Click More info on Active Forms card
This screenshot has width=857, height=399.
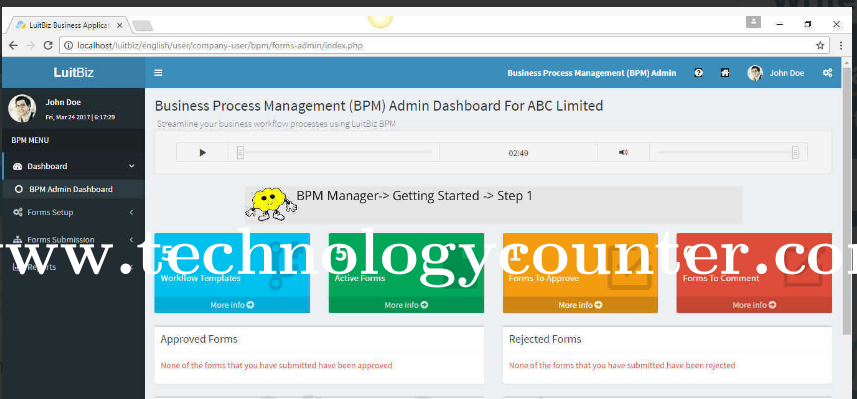click(406, 305)
